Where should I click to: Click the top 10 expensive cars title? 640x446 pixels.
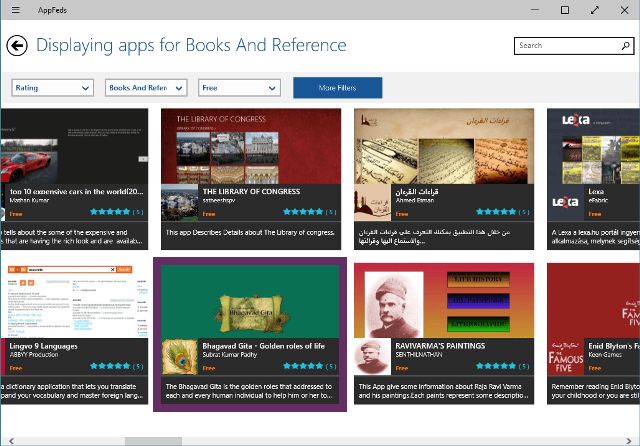(76, 191)
